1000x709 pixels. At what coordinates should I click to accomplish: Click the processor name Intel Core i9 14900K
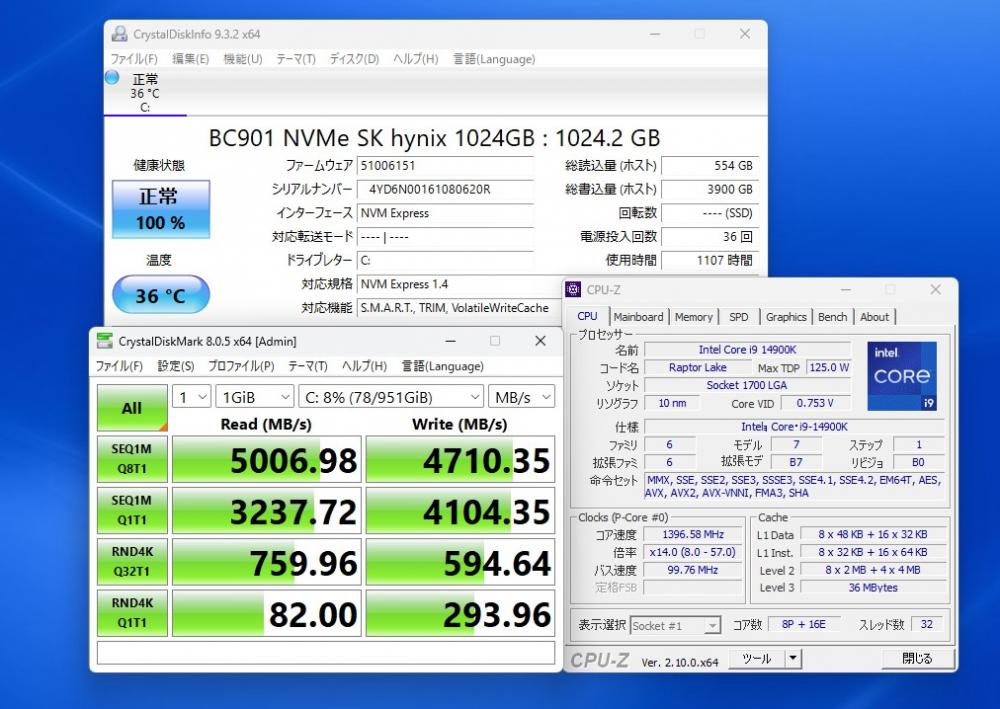click(x=747, y=349)
